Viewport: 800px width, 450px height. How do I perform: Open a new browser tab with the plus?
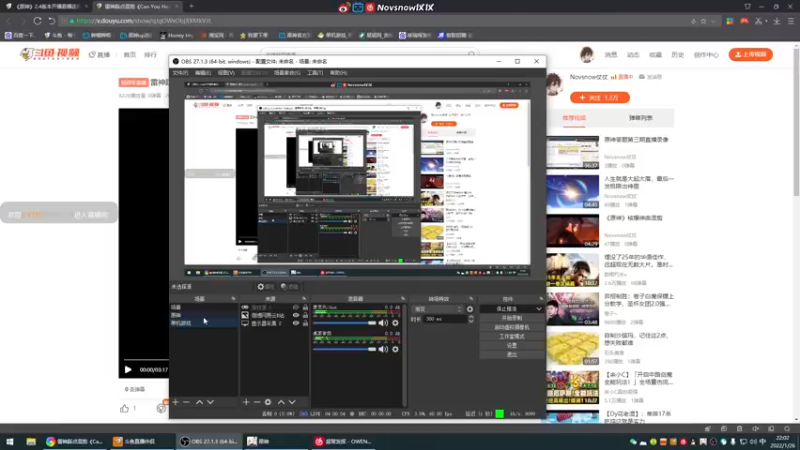pos(191,6)
